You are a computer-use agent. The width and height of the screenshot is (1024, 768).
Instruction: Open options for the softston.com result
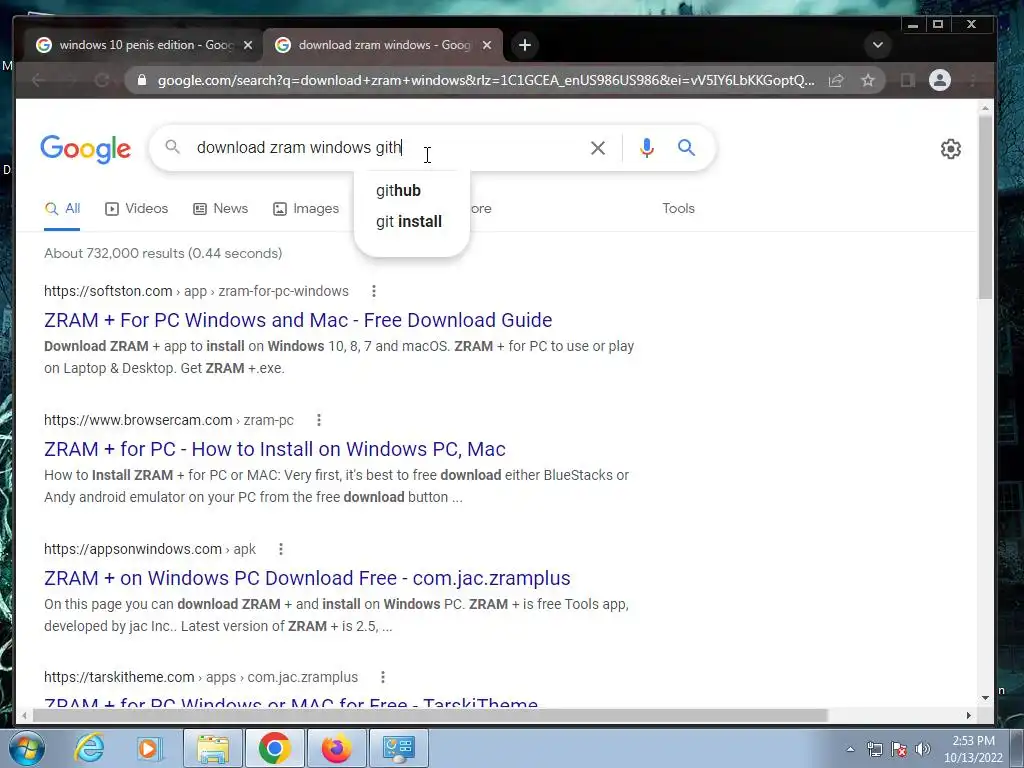374,291
